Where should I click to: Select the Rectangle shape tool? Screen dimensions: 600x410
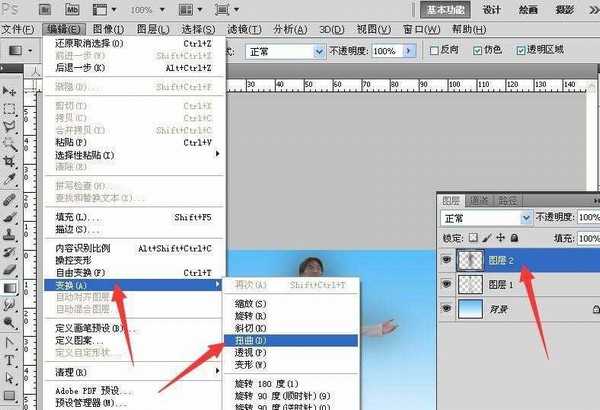(9, 395)
